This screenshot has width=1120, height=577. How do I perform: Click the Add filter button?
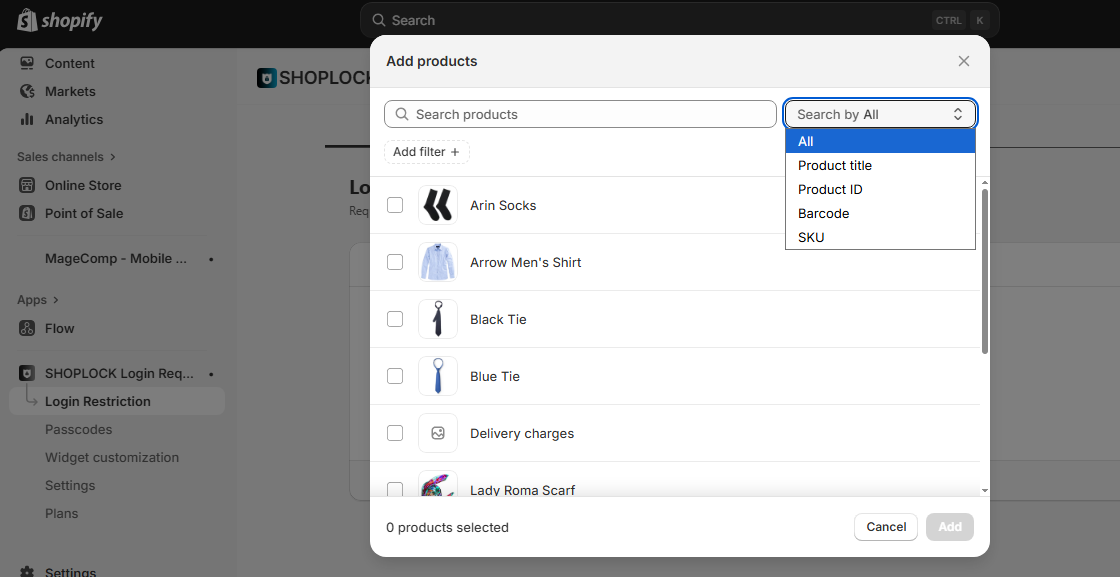pos(426,152)
